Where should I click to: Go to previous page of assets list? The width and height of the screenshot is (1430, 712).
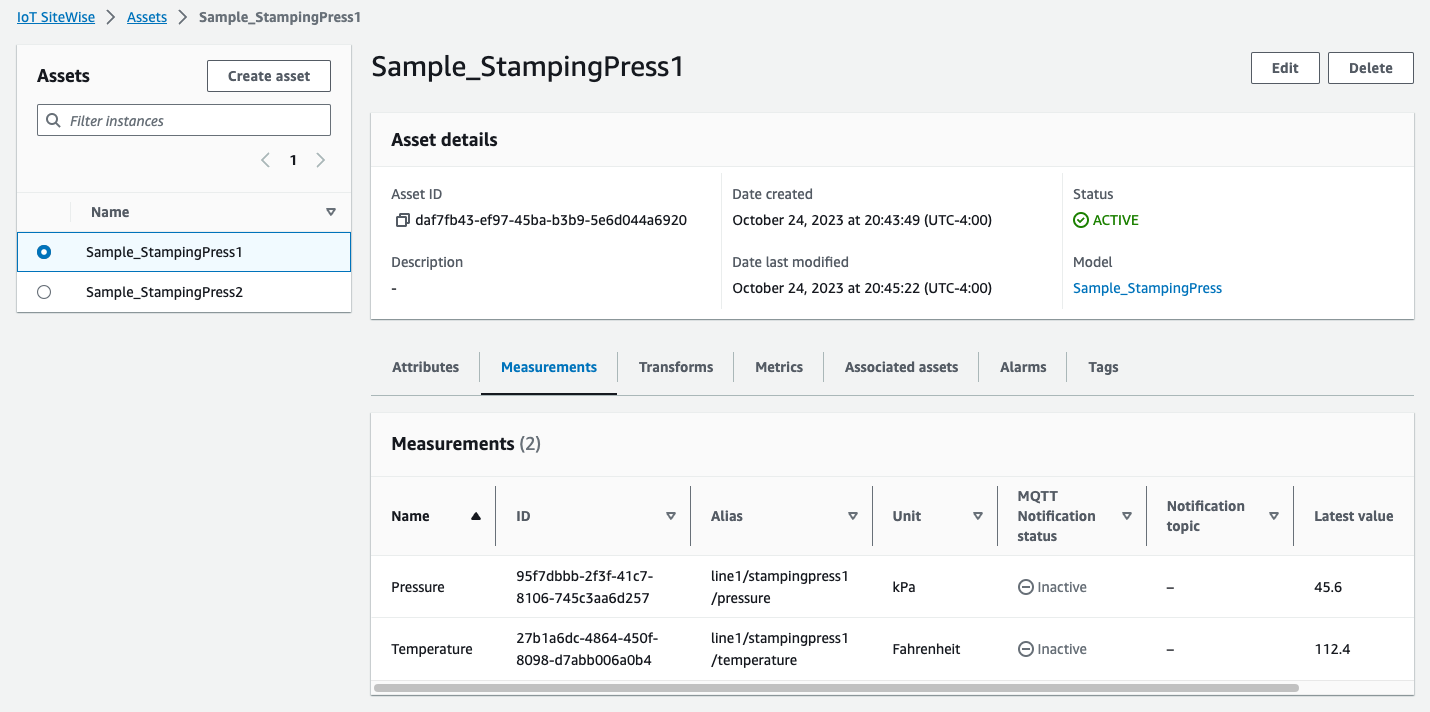pyautogui.click(x=265, y=160)
